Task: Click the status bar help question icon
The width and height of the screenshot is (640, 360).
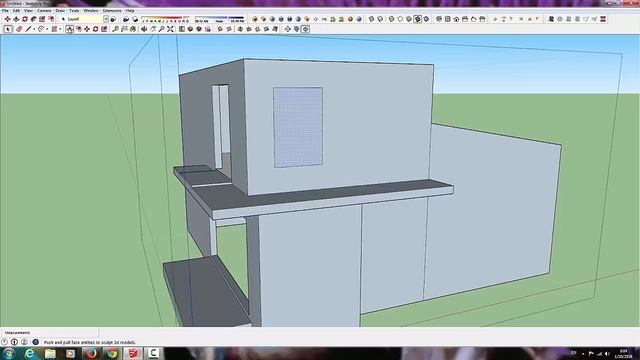Action: pos(36,342)
